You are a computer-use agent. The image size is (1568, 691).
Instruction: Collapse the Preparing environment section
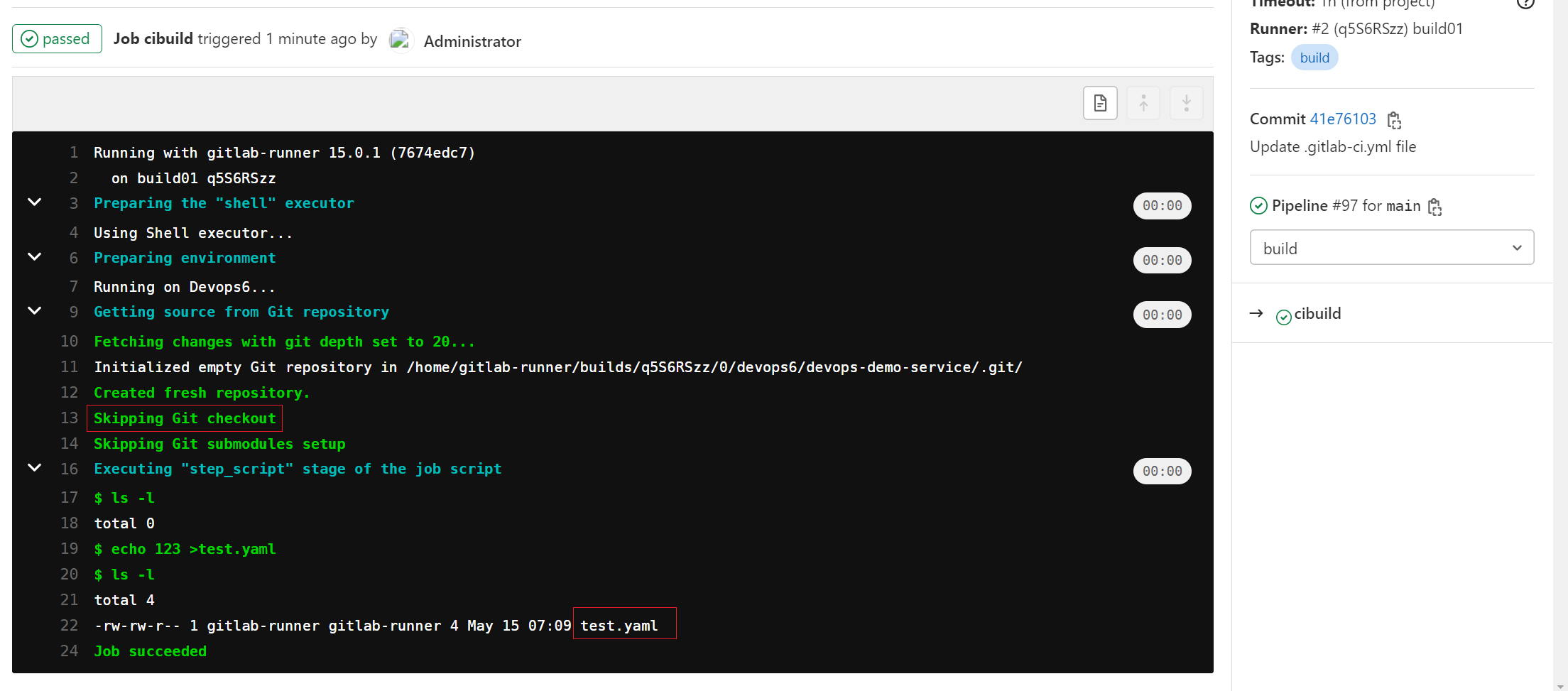pos(34,257)
